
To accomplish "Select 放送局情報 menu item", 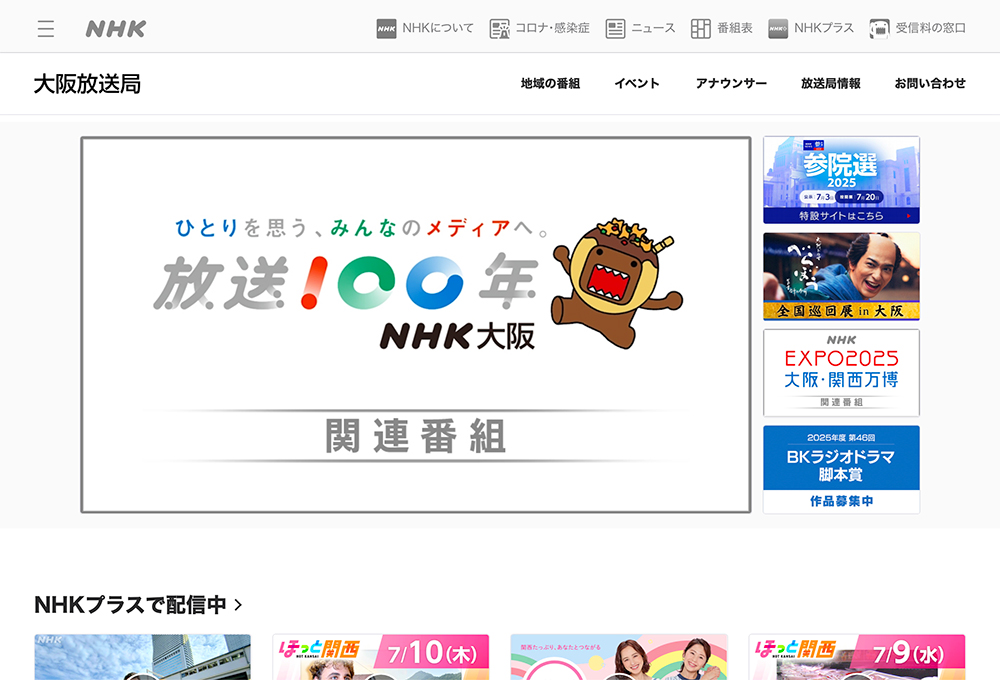I will (x=831, y=84).
